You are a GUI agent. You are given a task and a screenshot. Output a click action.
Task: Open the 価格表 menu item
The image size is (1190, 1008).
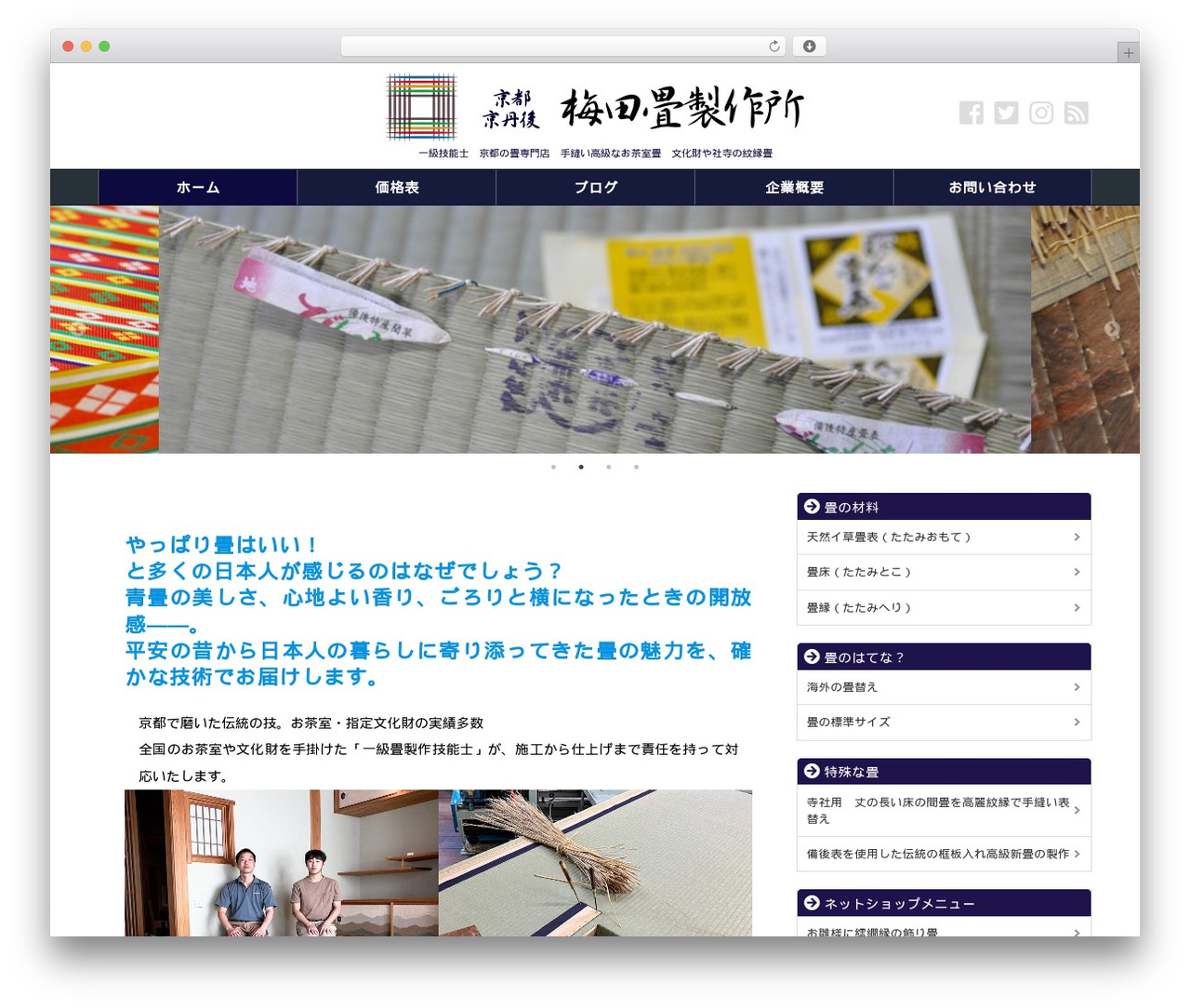click(397, 187)
